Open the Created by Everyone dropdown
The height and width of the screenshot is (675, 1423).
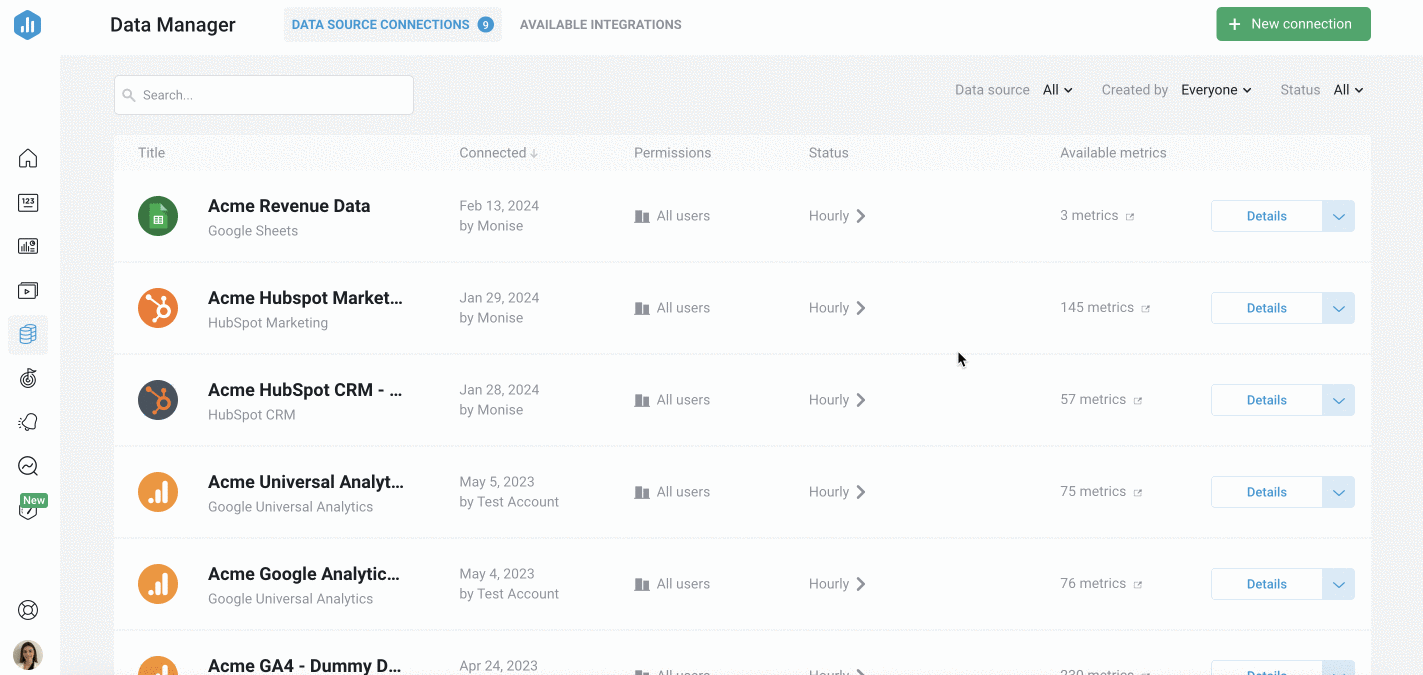tap(1216, 90)
